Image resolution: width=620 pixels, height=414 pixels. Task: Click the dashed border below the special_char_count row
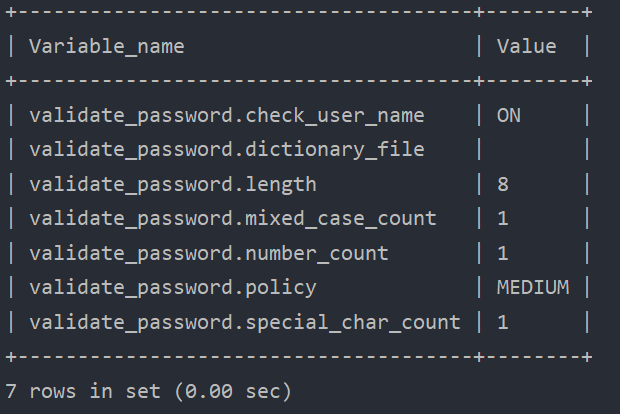point(240,356)
